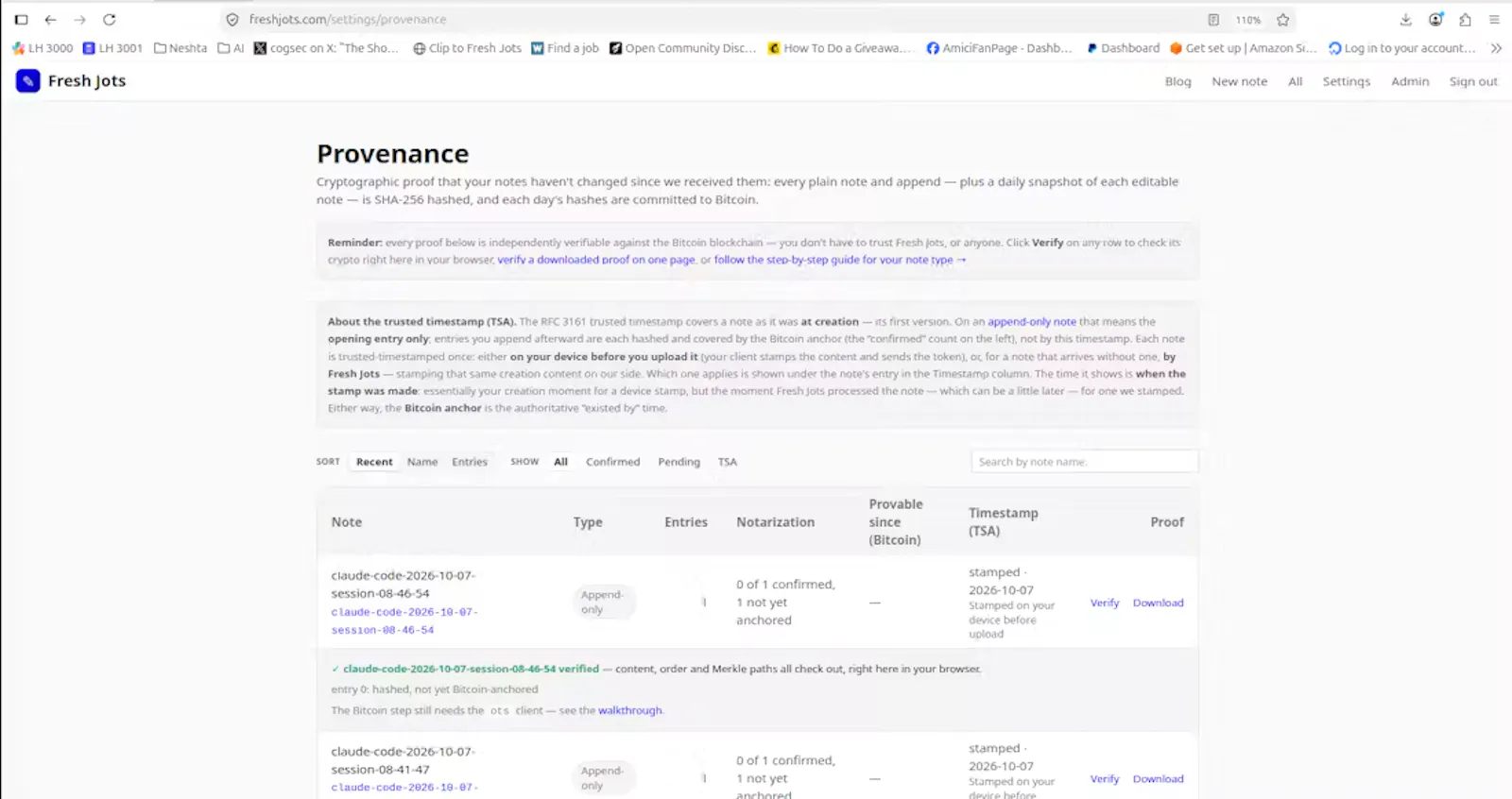
Task: Bookmark this page with the star icon
Action: (1283, 19)
